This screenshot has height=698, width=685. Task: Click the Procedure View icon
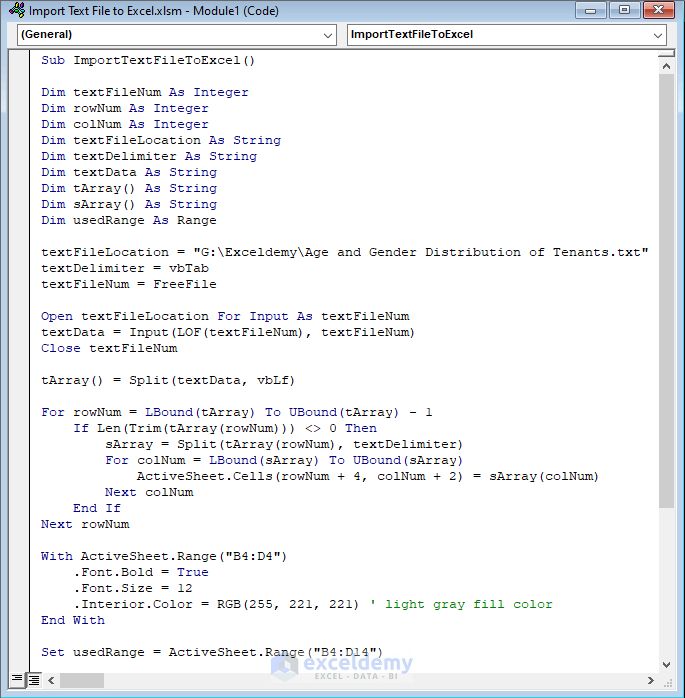point(17,679)
